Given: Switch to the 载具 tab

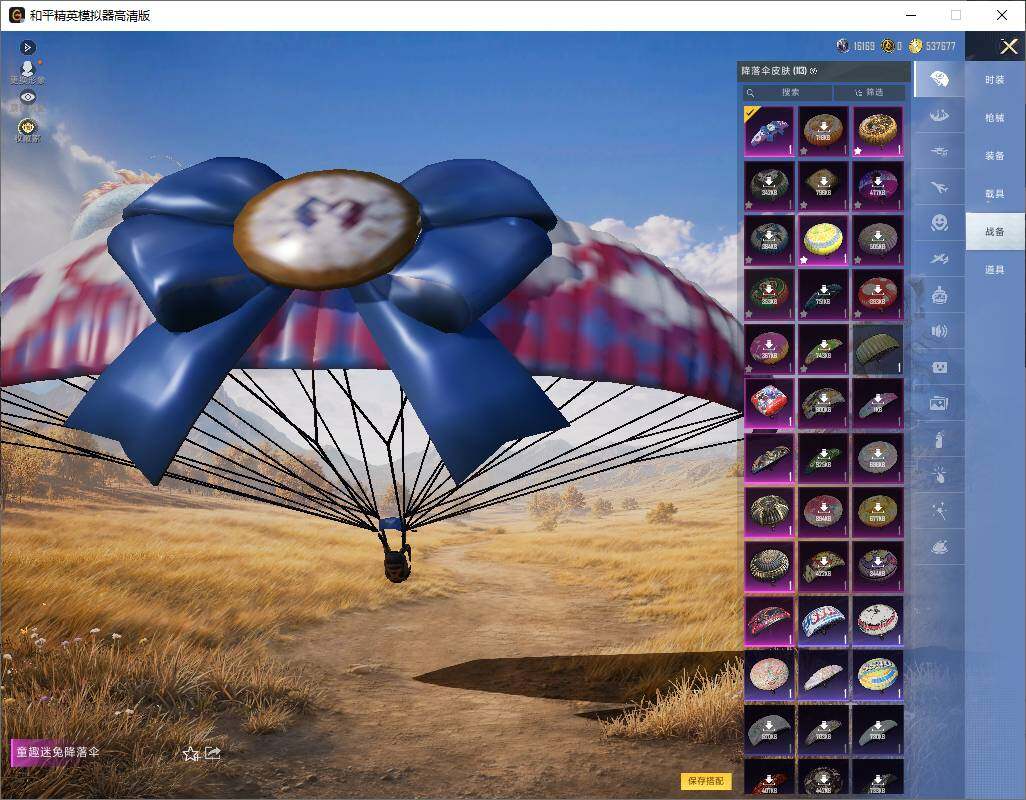Looking at the screenshot, I should [x=995, y=194].
